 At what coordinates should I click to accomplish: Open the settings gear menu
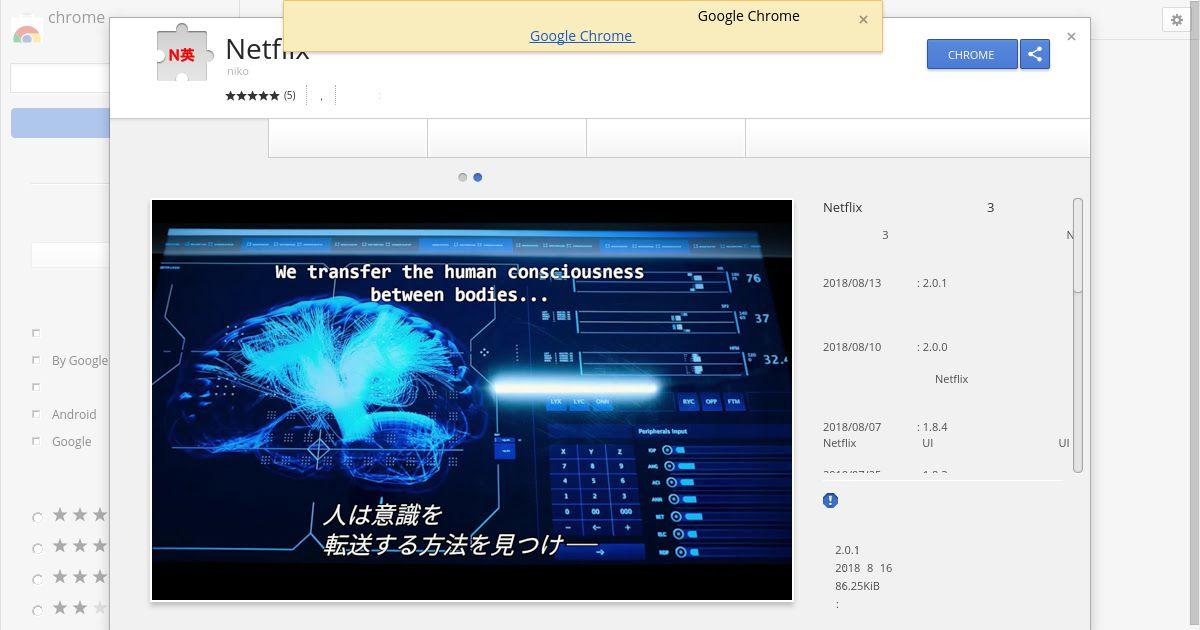(x=1176, y=20)
